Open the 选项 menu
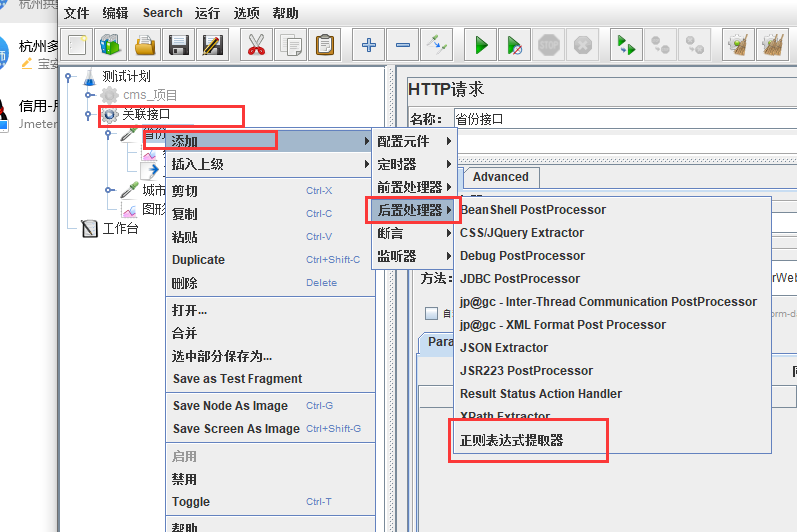Viewport: 797px width, 532px height. click(247, 13)
